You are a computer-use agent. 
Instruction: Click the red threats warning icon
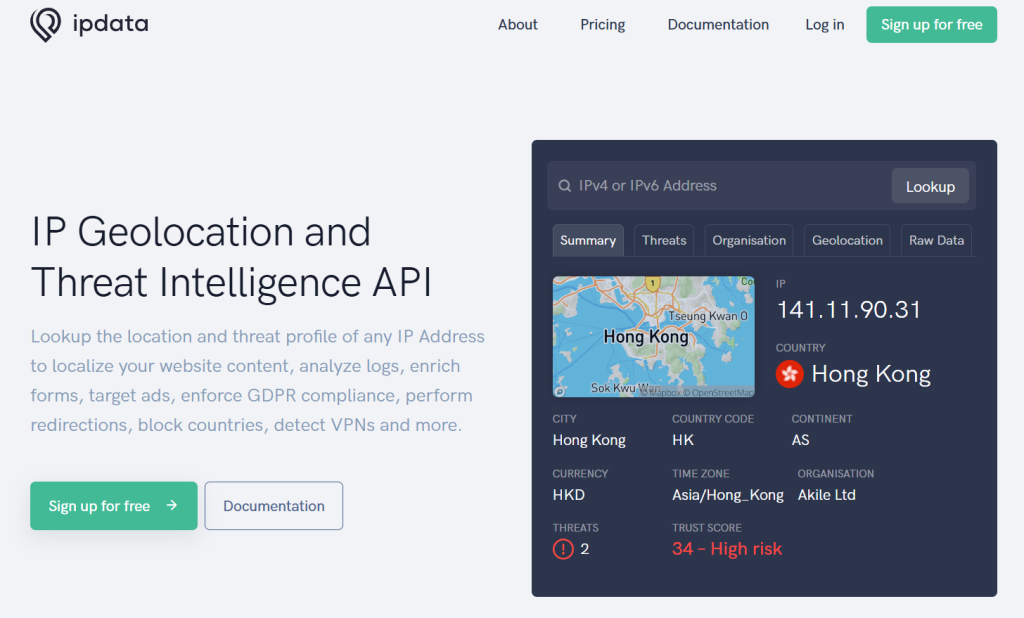(x=563, y=549)
